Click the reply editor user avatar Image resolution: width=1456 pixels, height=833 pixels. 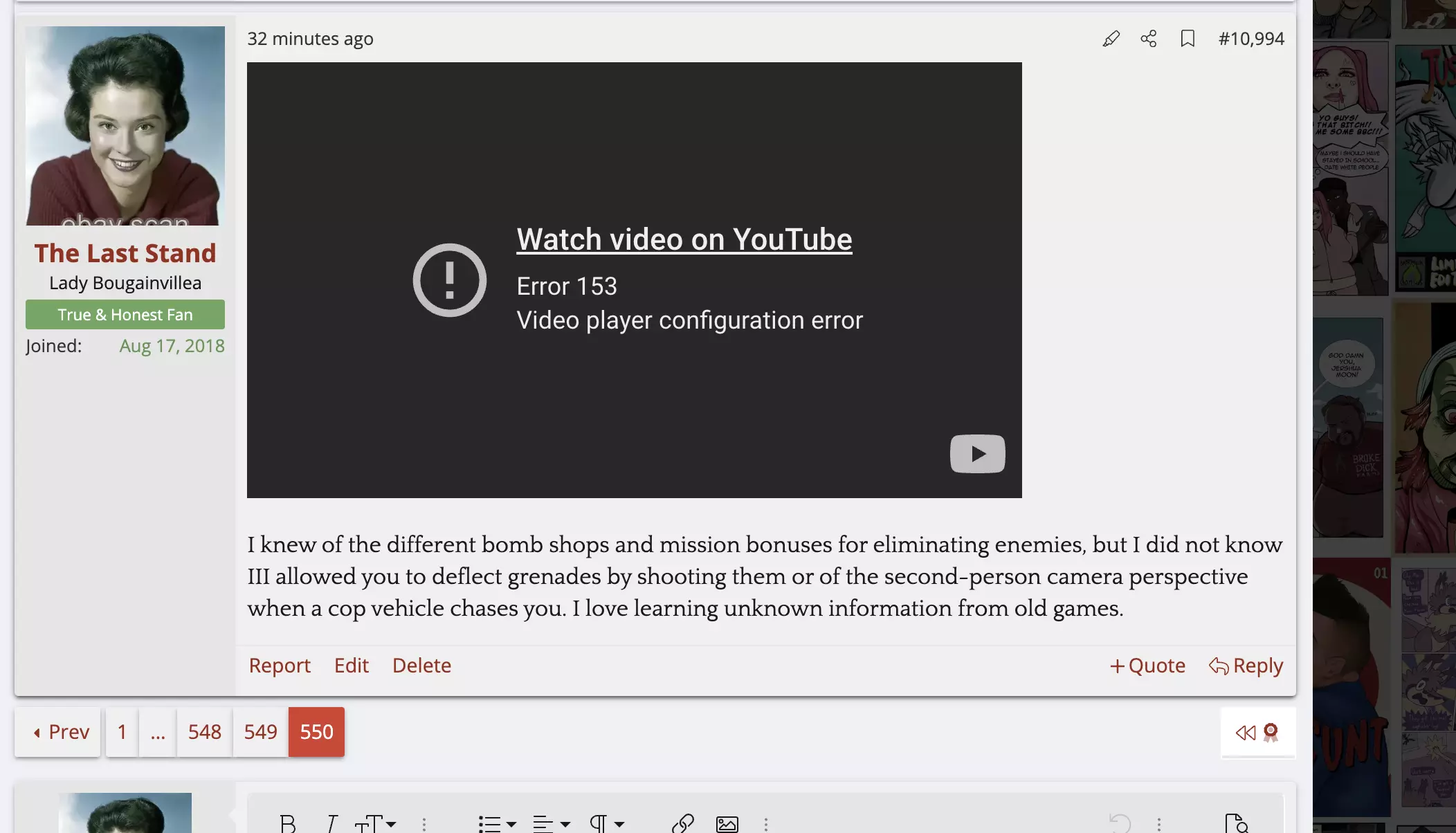tap(125, 813)
